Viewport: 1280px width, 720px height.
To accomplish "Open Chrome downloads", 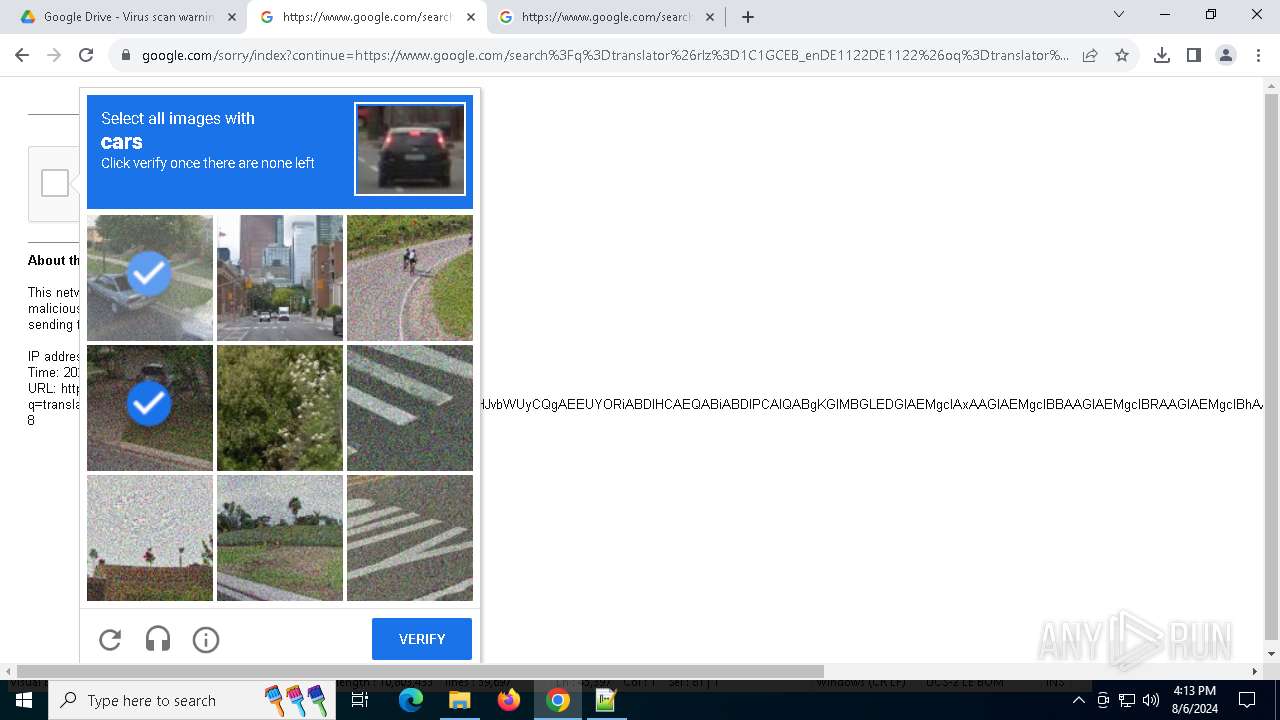I will click(1162, 55).
